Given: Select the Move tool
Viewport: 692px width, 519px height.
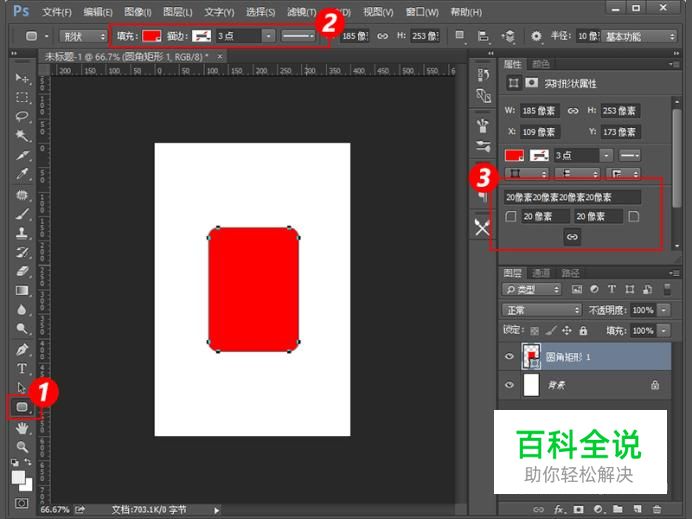Looking at the screenshot, I should click(x=21, y=78).
